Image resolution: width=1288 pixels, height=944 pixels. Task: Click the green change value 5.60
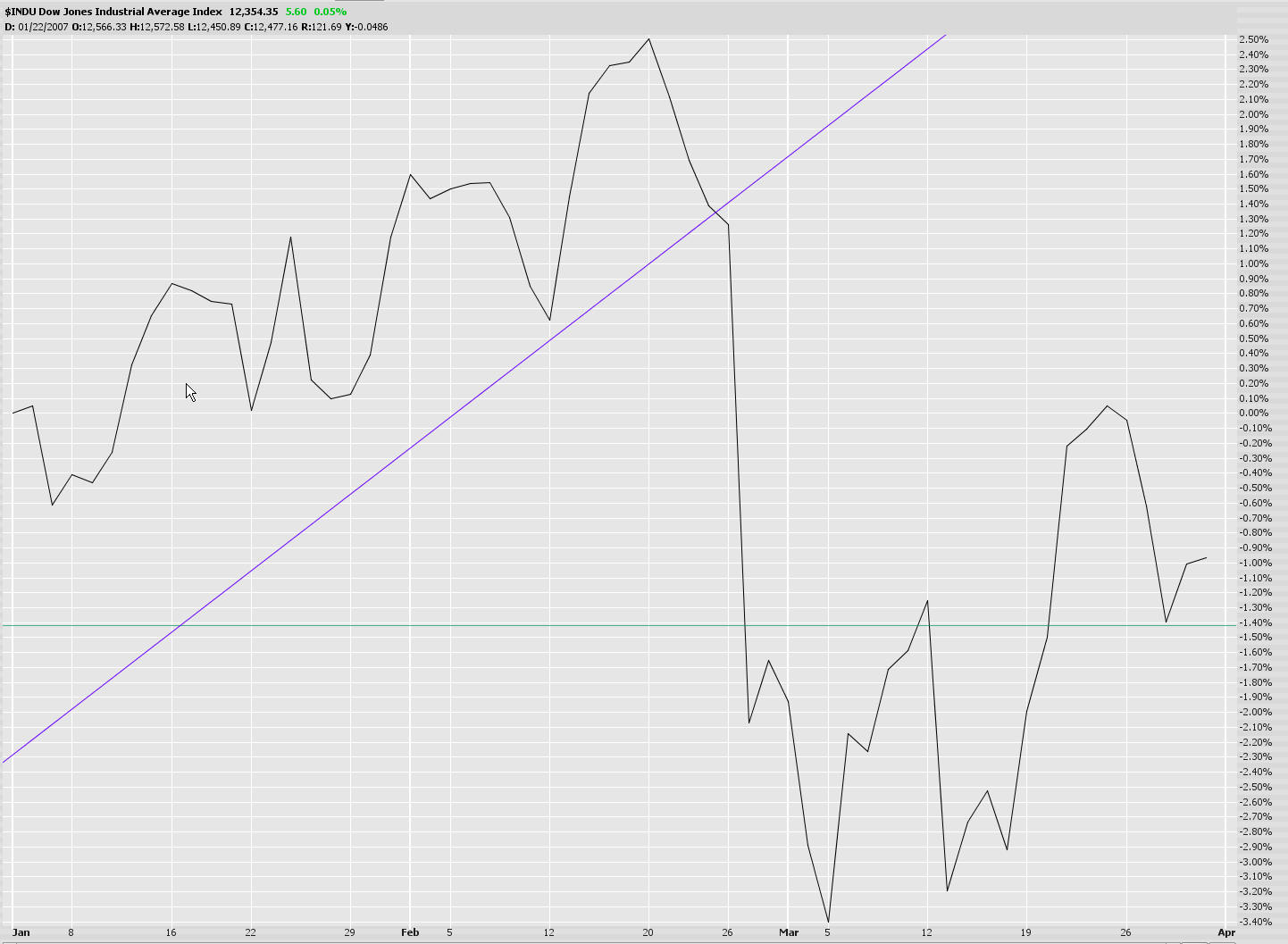296,12
